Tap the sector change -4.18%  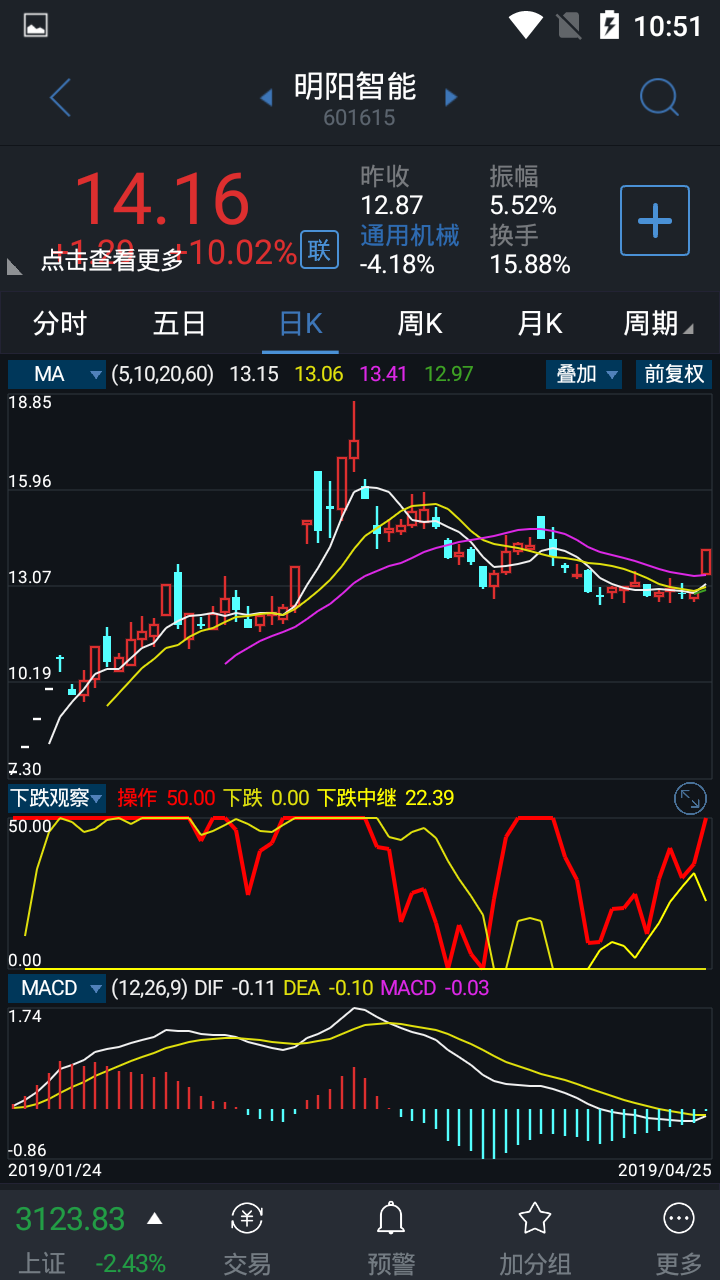(397, 264)
